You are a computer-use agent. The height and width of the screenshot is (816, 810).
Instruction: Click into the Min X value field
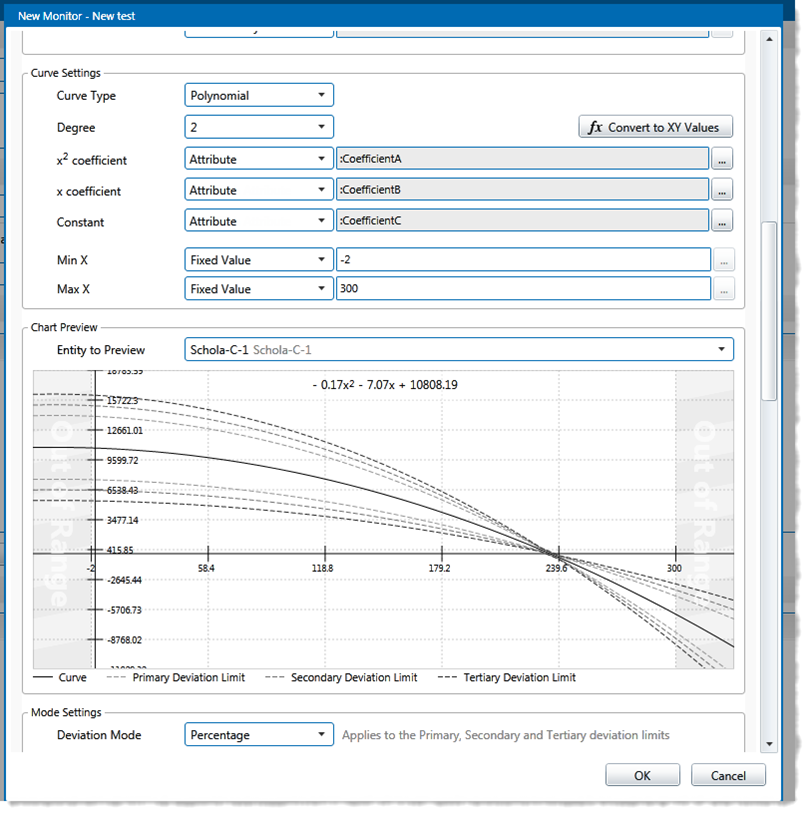click(522, 260)
